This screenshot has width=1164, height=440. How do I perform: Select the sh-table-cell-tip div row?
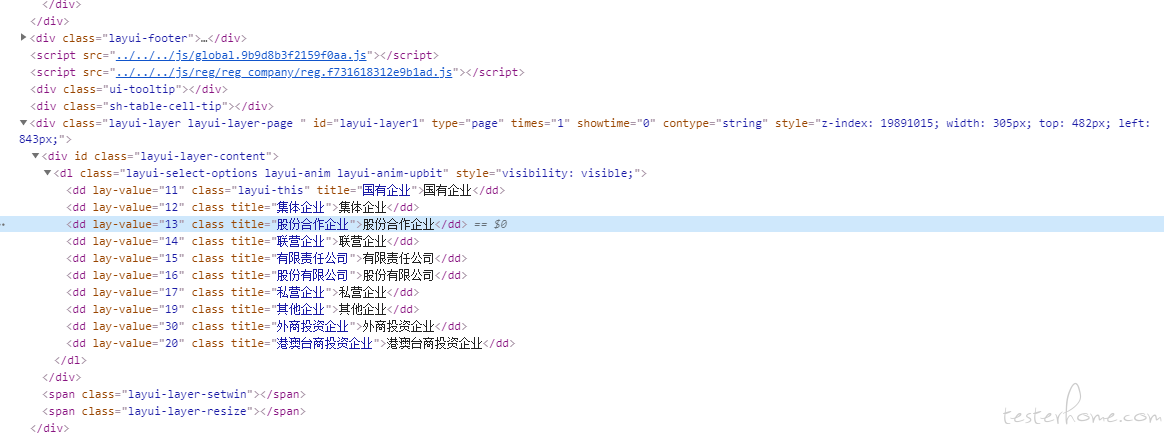[152, 106]
